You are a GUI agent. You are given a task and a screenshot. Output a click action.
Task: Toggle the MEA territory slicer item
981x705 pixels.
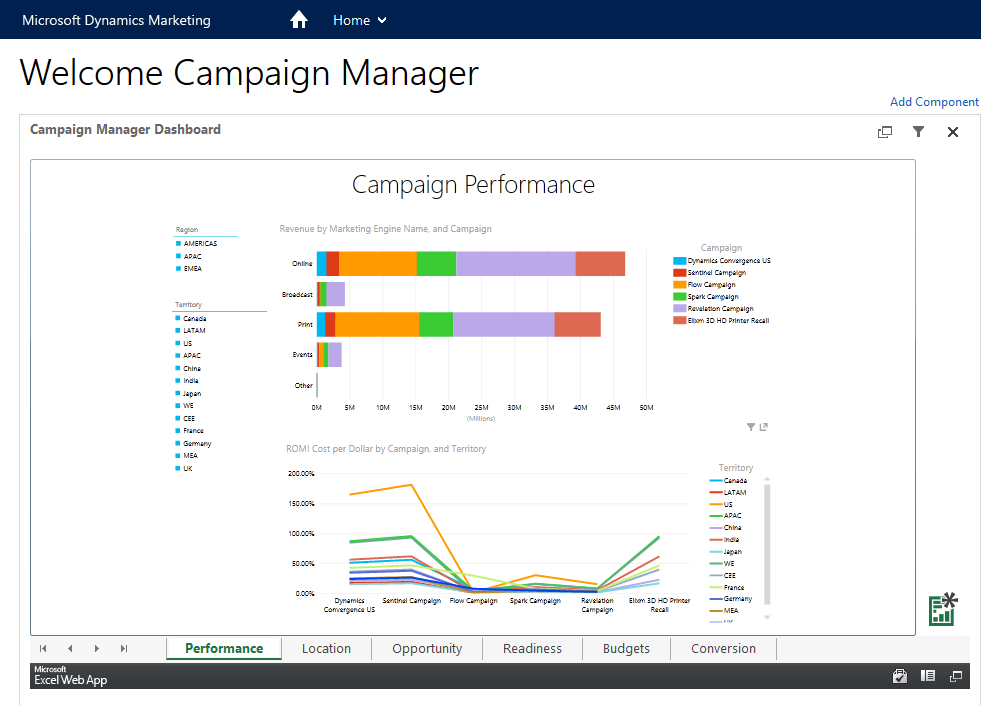(x=186, y=455)
